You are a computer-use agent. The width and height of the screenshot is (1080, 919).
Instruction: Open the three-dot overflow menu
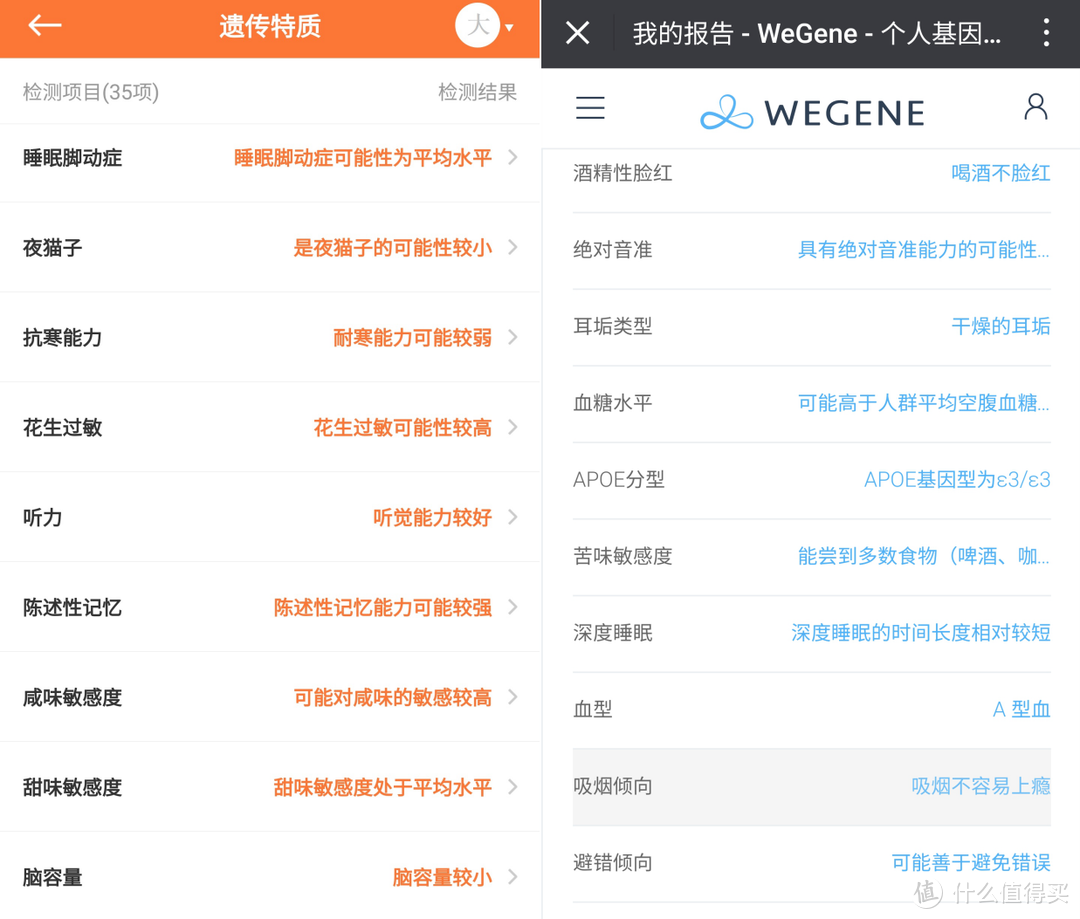(1046, 33)
